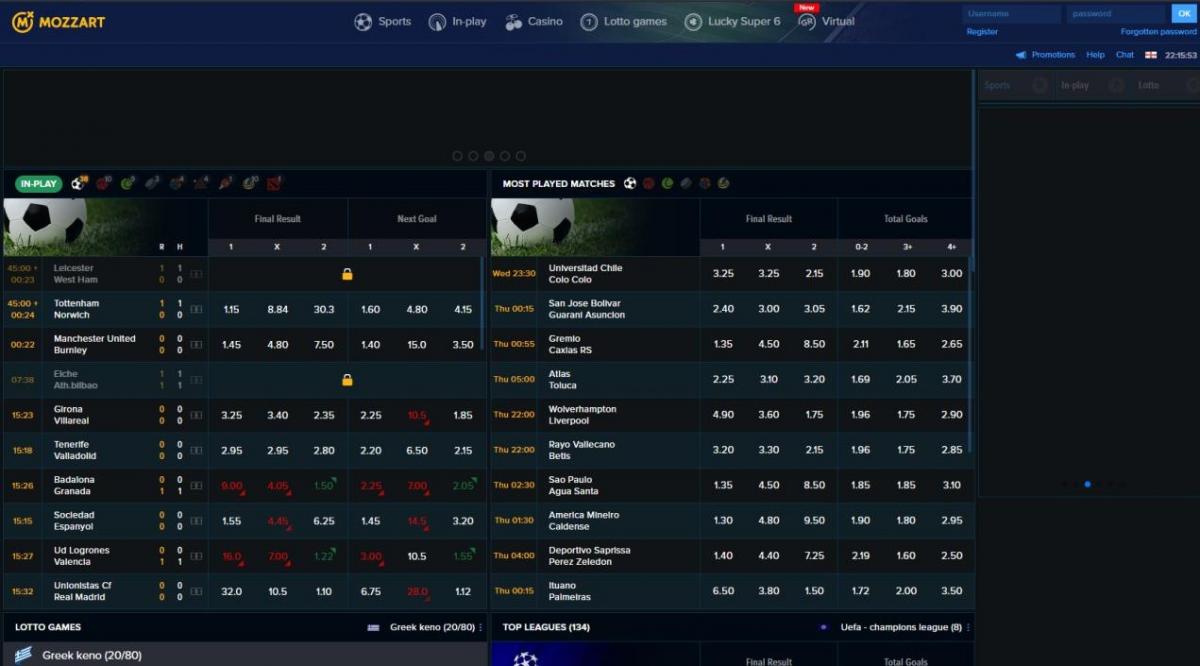Click the England flag language icon
Viewport: 1200px width, 666px height.
pyautogui.click(x=1151, y=55)
